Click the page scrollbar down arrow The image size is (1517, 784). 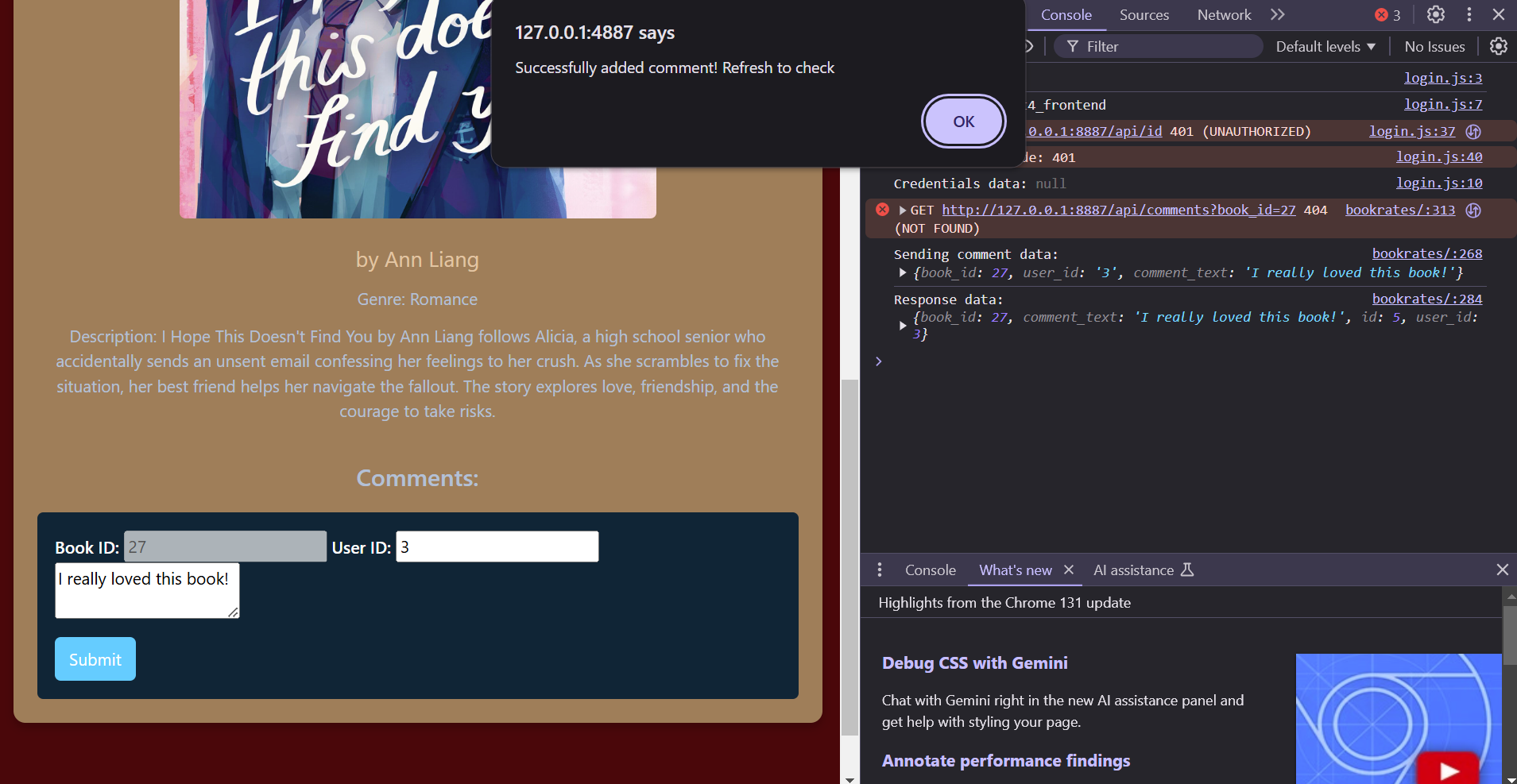[x=849, y=779]
